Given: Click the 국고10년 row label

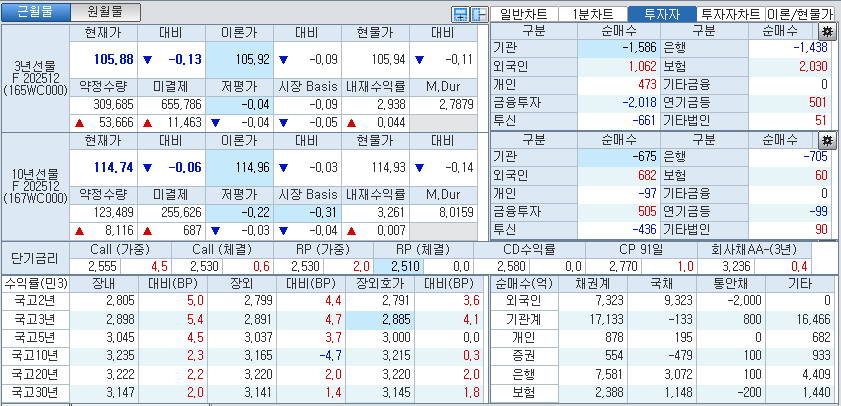Looking at the screenshot, I should (x=35, y=356).
